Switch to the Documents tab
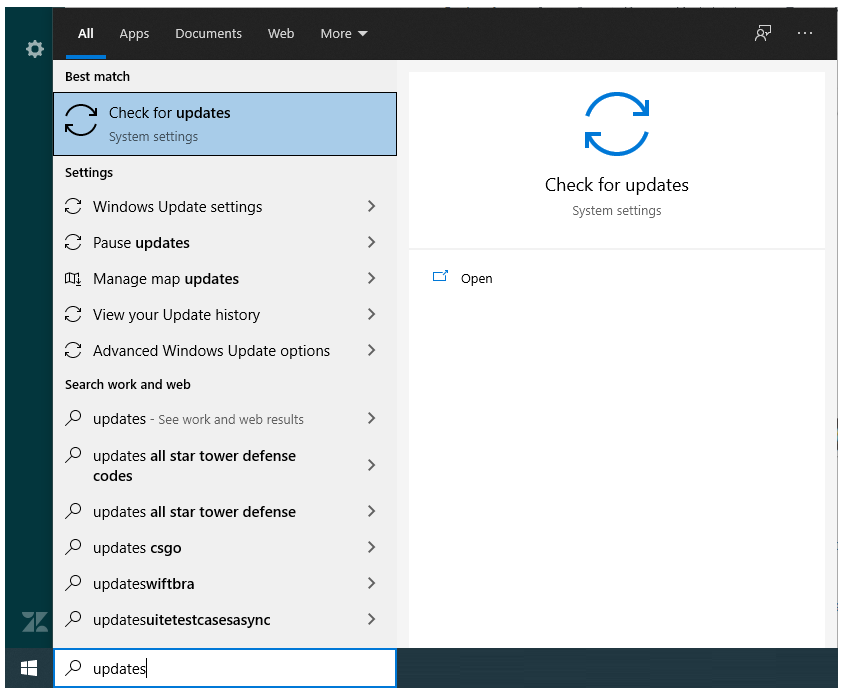 click(x=208, y=34)
